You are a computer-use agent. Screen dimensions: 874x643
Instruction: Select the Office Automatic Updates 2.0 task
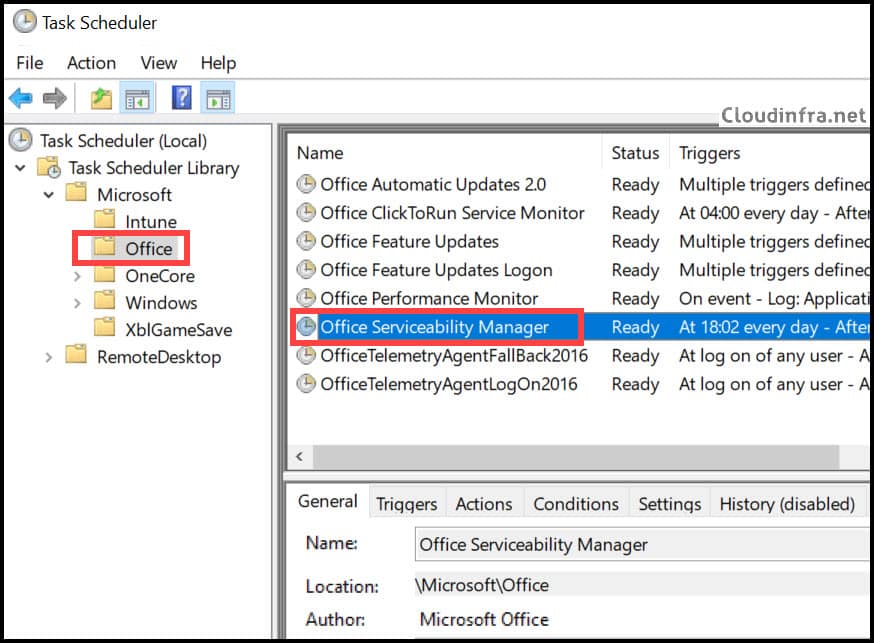[433, 184]
